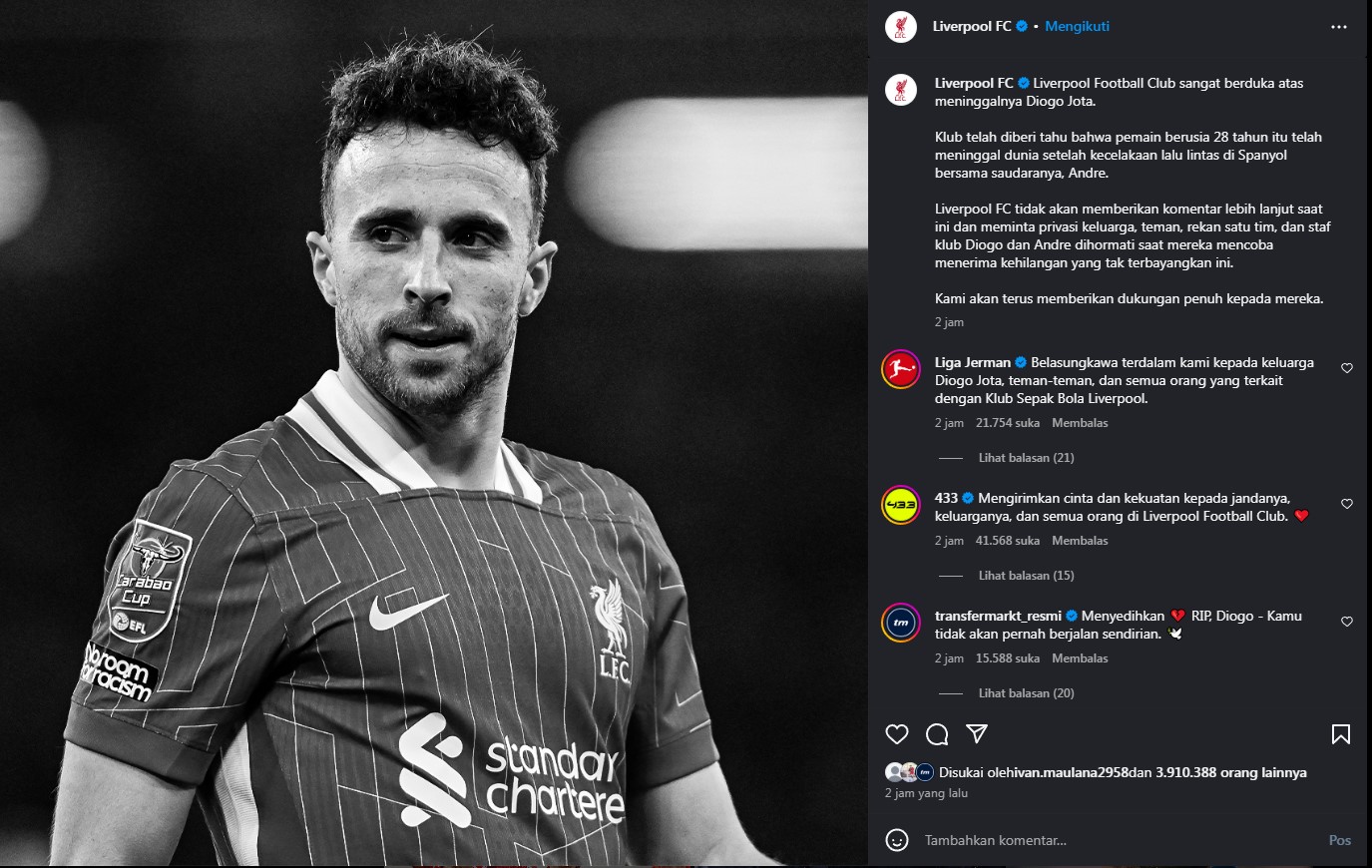The width and height of the screenshot is (1372, 868).
Task: Open the 3.910.388 orang lainnya likes list
Action: point(1231,772)
